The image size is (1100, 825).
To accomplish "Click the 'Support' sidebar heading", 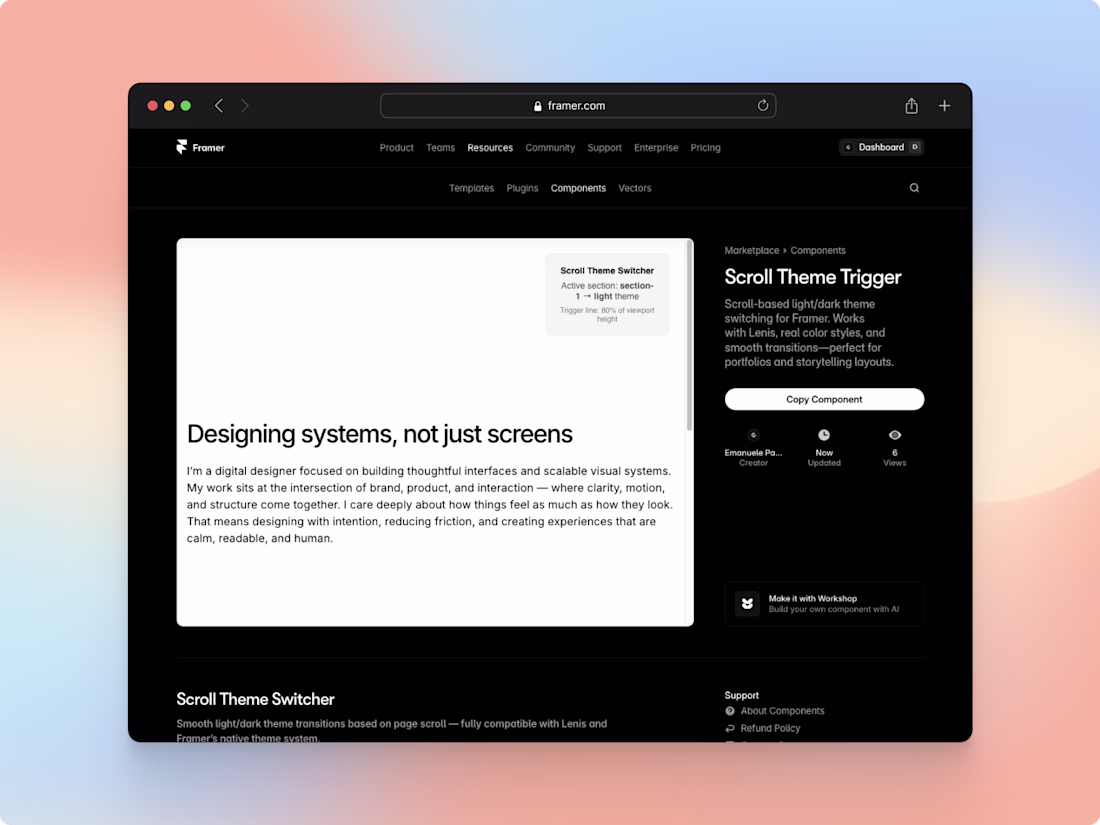I will click(742, 695).
